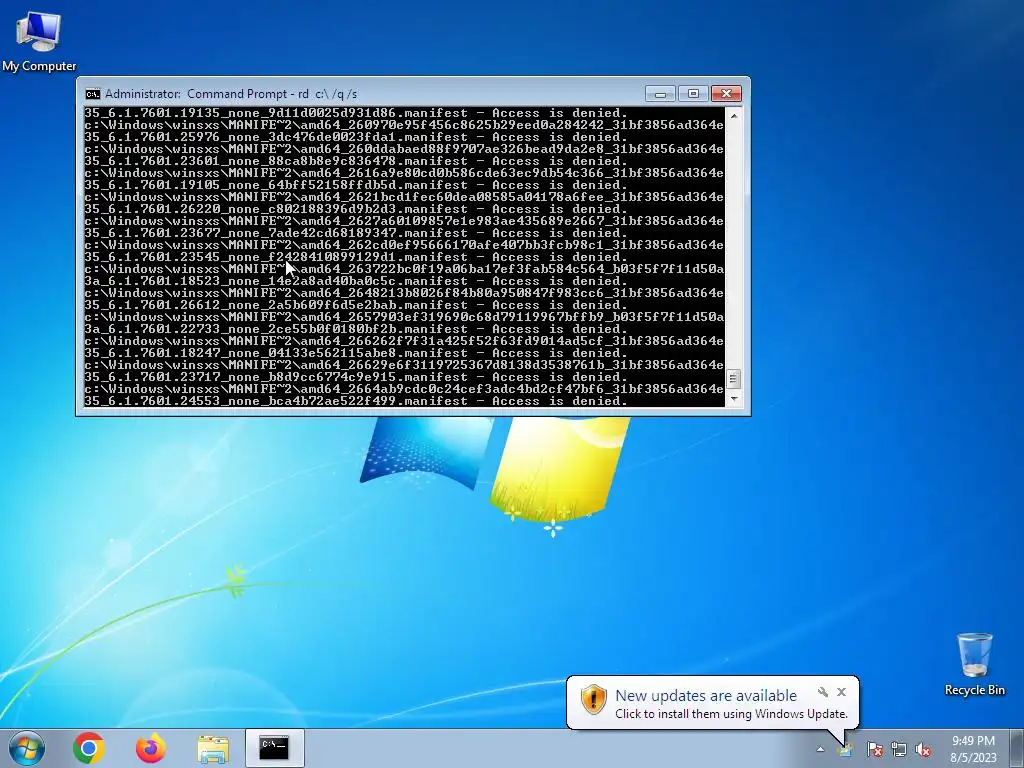Screen dimensions: 1024x768
Task: Click the line containing 6.1.7601.18247_none
Action: click(356, 353)
